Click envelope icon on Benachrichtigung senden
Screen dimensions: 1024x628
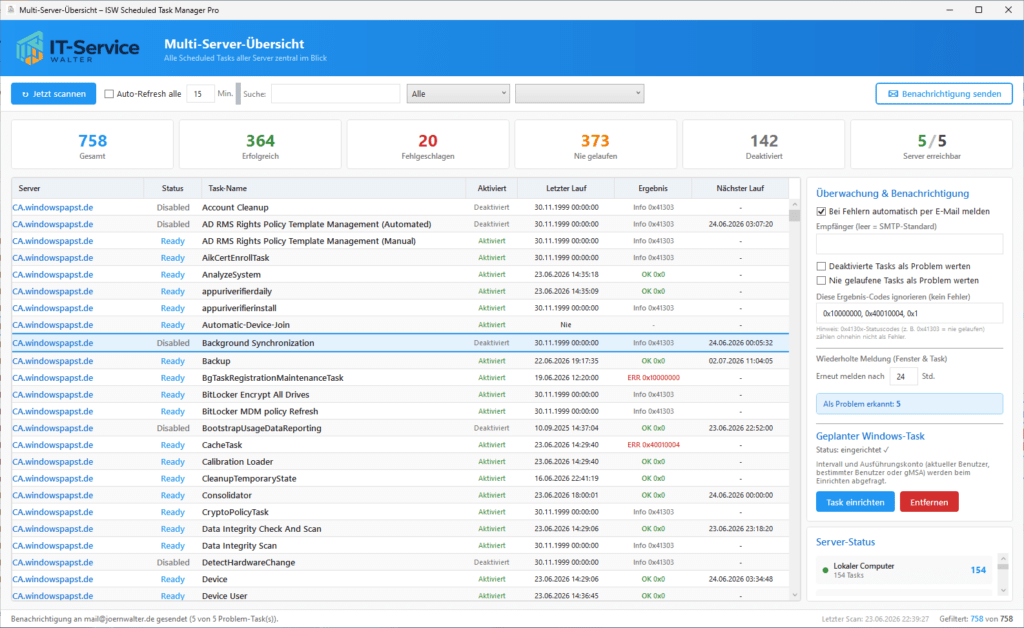(x=893, y=94)
